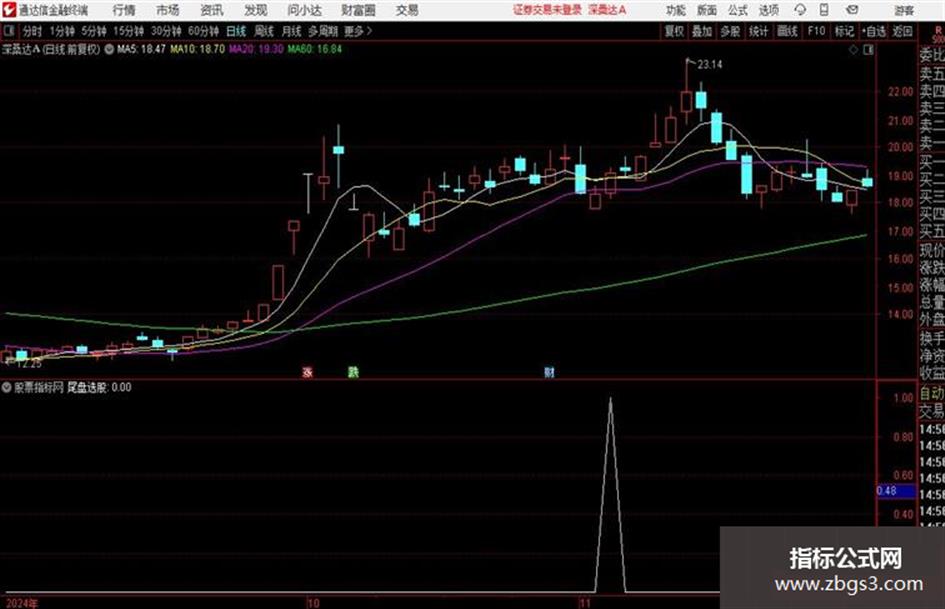Open indicator settings circle icon next to 股票指标网
The width and height of the screenshot is (945, 609).
7,387
